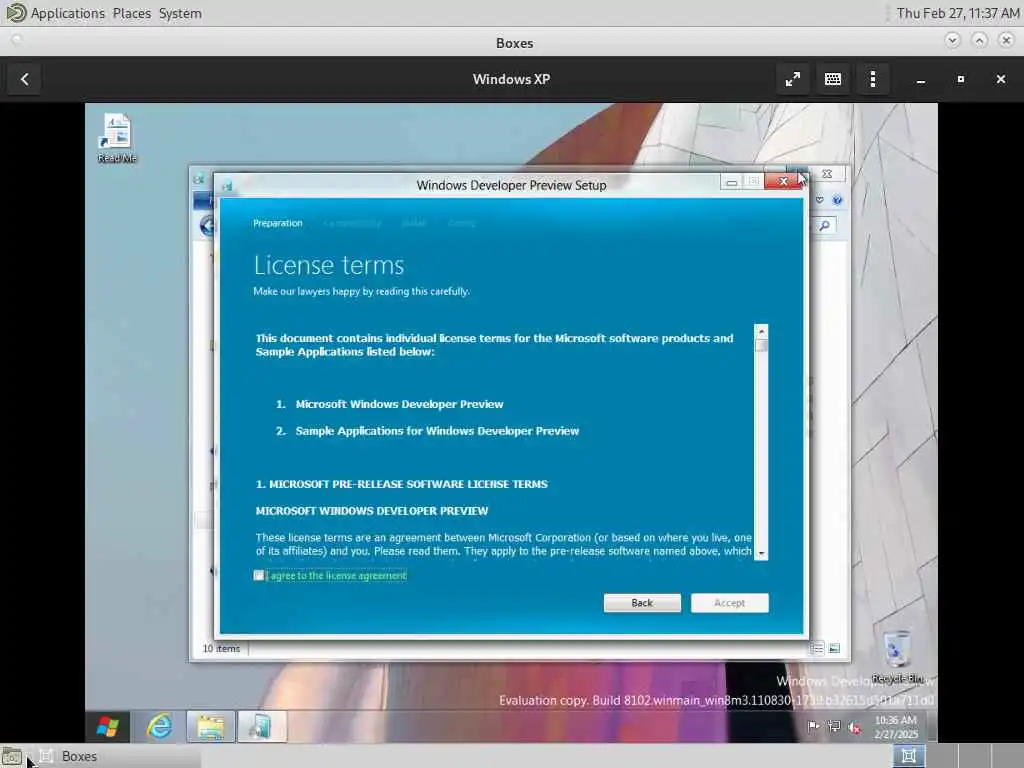Screen dimensions: 1024x768
Task: Click search icon in Explorer window behind
Action: click(x=825, y=225)
